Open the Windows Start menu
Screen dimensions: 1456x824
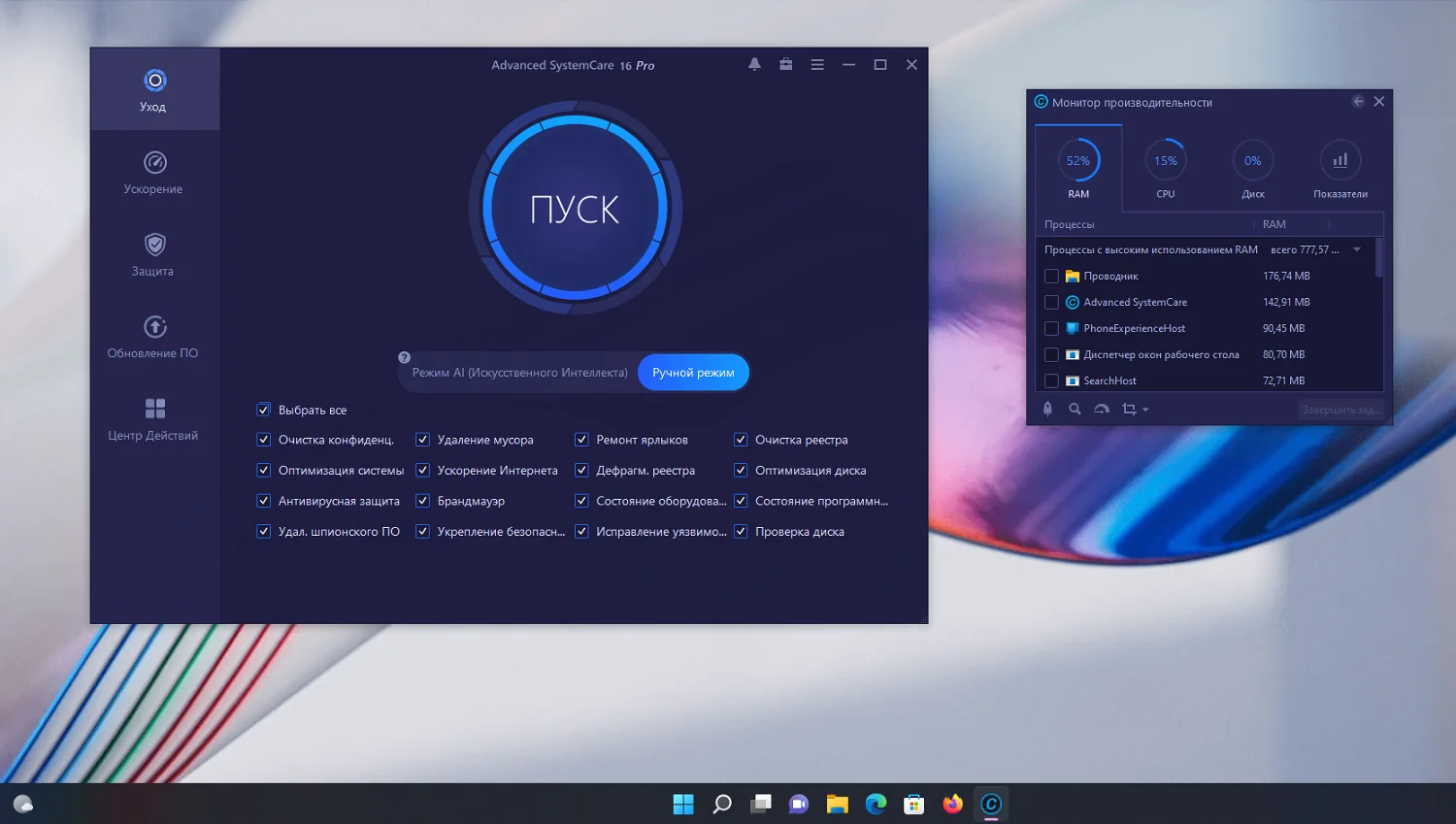click(x=683, y=804)
